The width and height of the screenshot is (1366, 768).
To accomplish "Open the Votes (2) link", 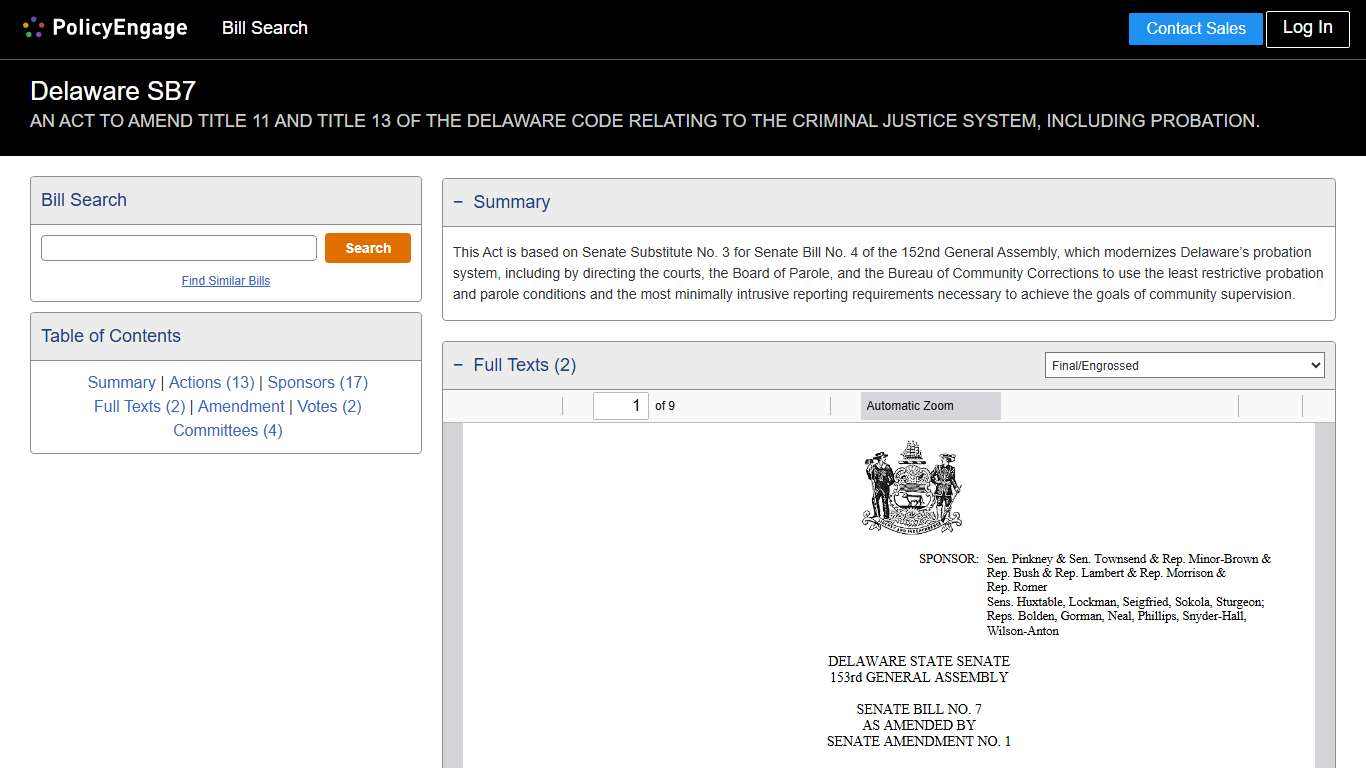I will (x=329, y=406).
